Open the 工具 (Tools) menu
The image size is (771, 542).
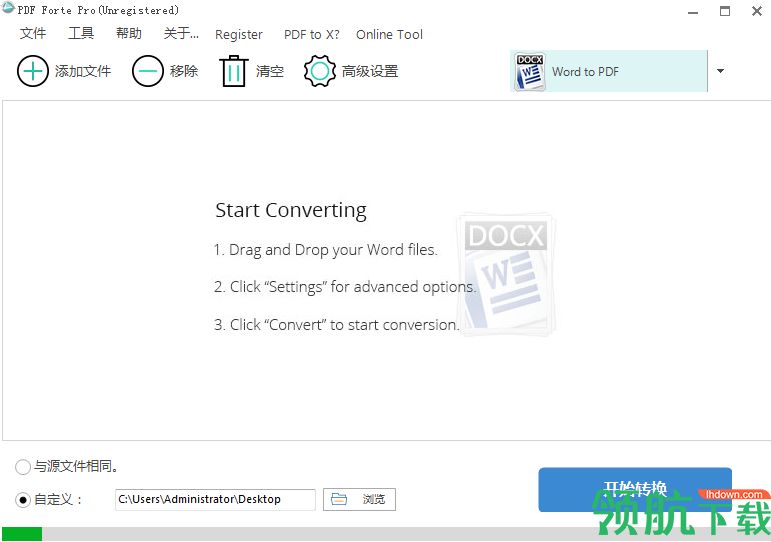(81, 33)
